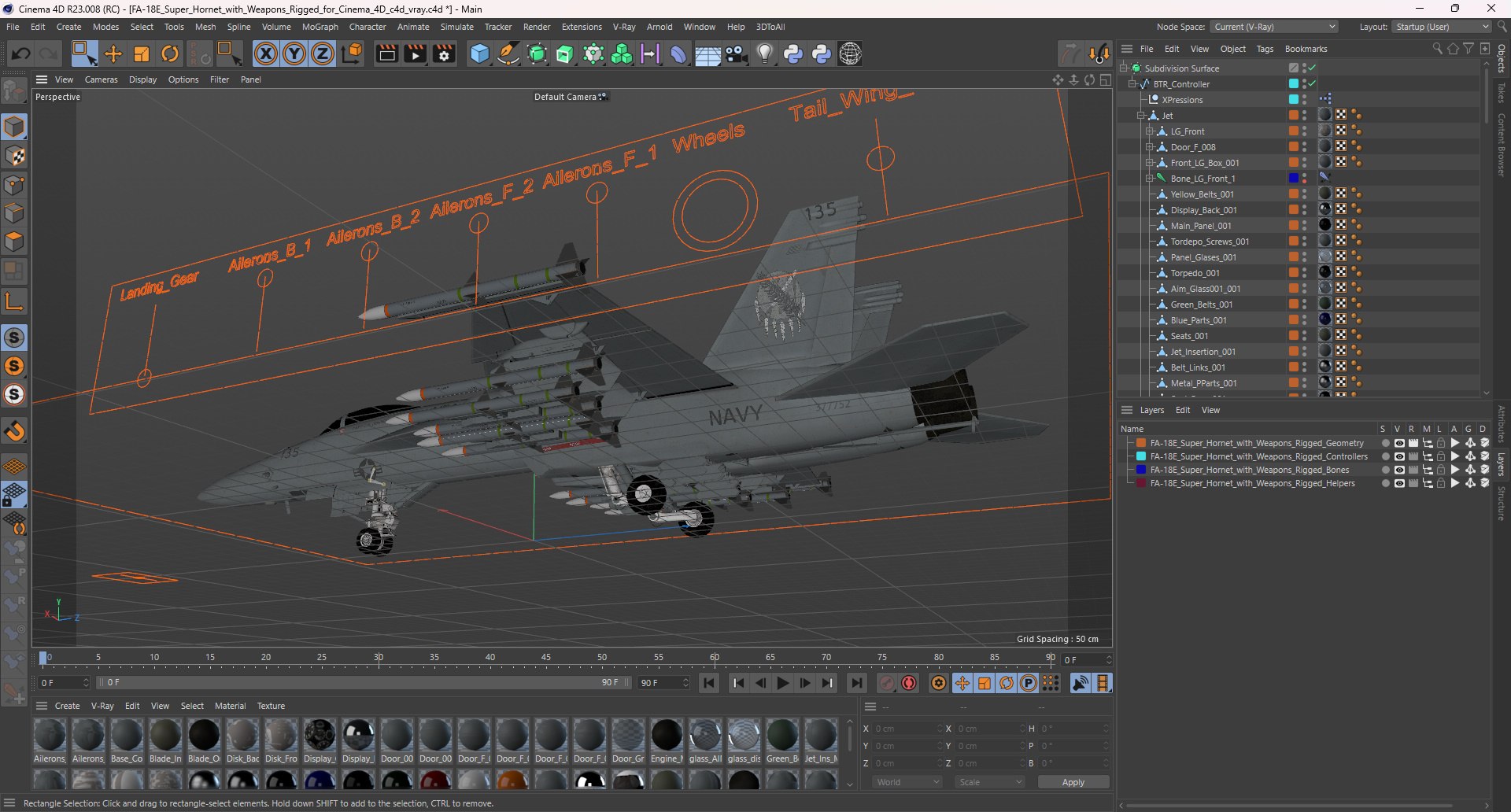This screenshot has width=1511, height=812.
Task: Open the Node Space dropdown
Action: (x=1273, y=27)
